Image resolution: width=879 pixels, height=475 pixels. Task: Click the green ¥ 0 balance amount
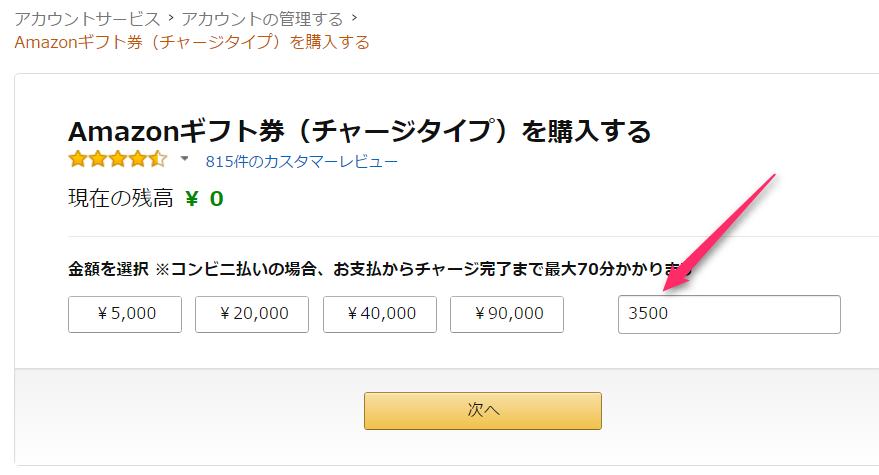(x=204, y=198)
